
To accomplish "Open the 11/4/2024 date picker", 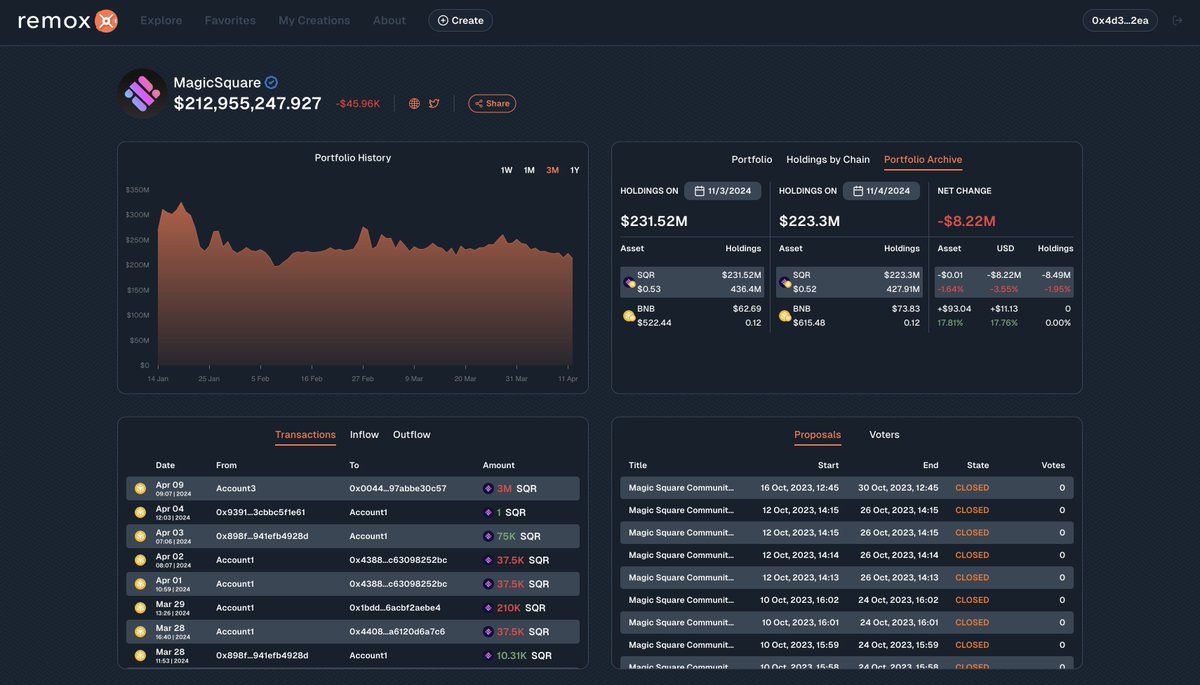I will click(x=881, y=190).
